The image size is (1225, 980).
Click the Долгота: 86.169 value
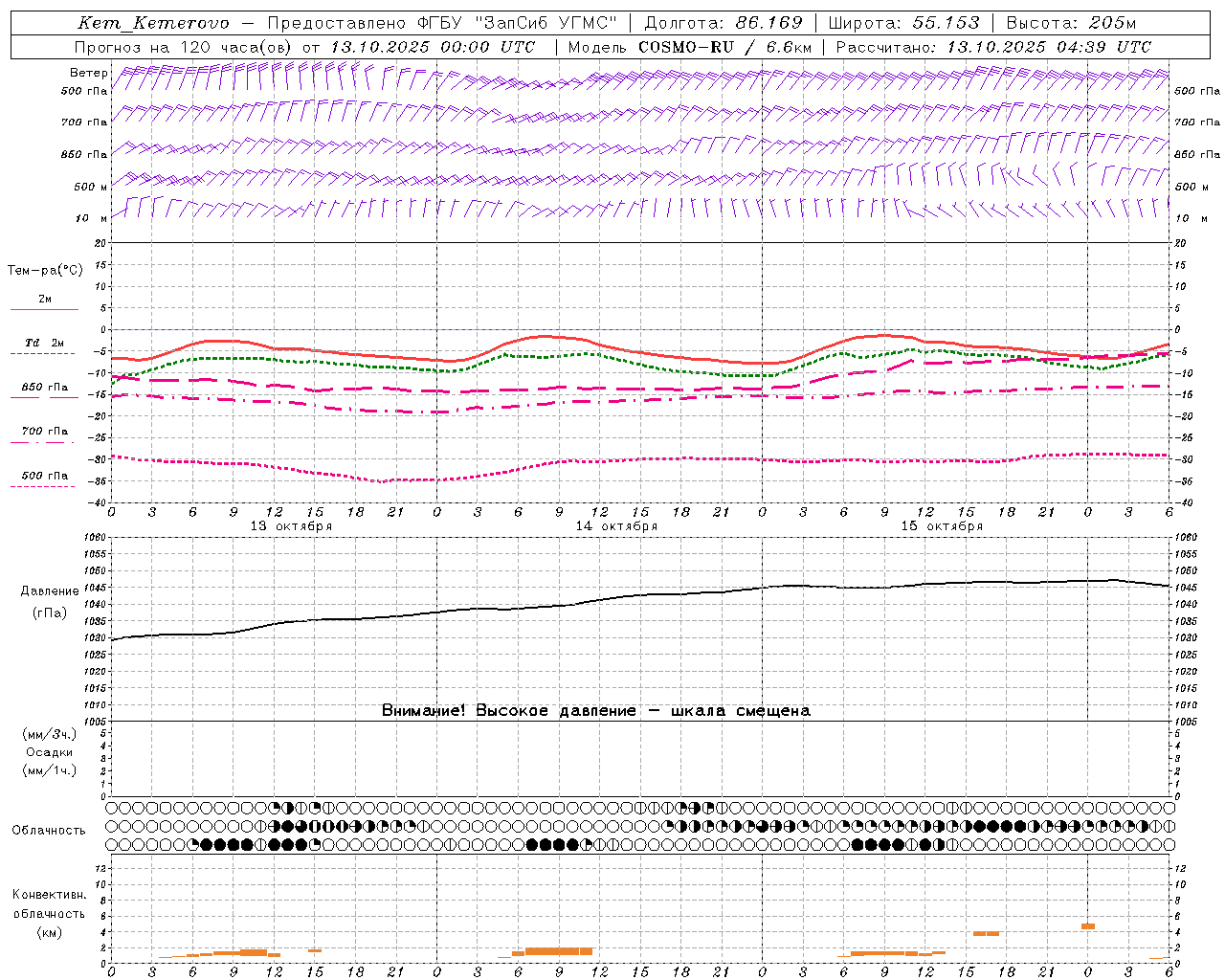724,23
